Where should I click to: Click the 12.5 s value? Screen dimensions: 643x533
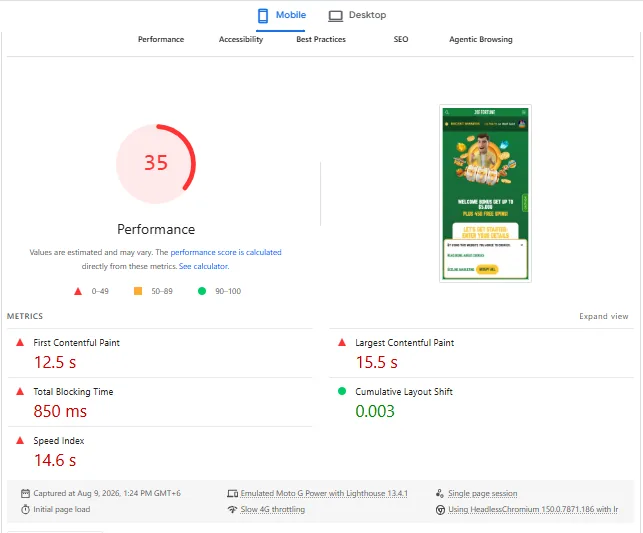point(55,362)
